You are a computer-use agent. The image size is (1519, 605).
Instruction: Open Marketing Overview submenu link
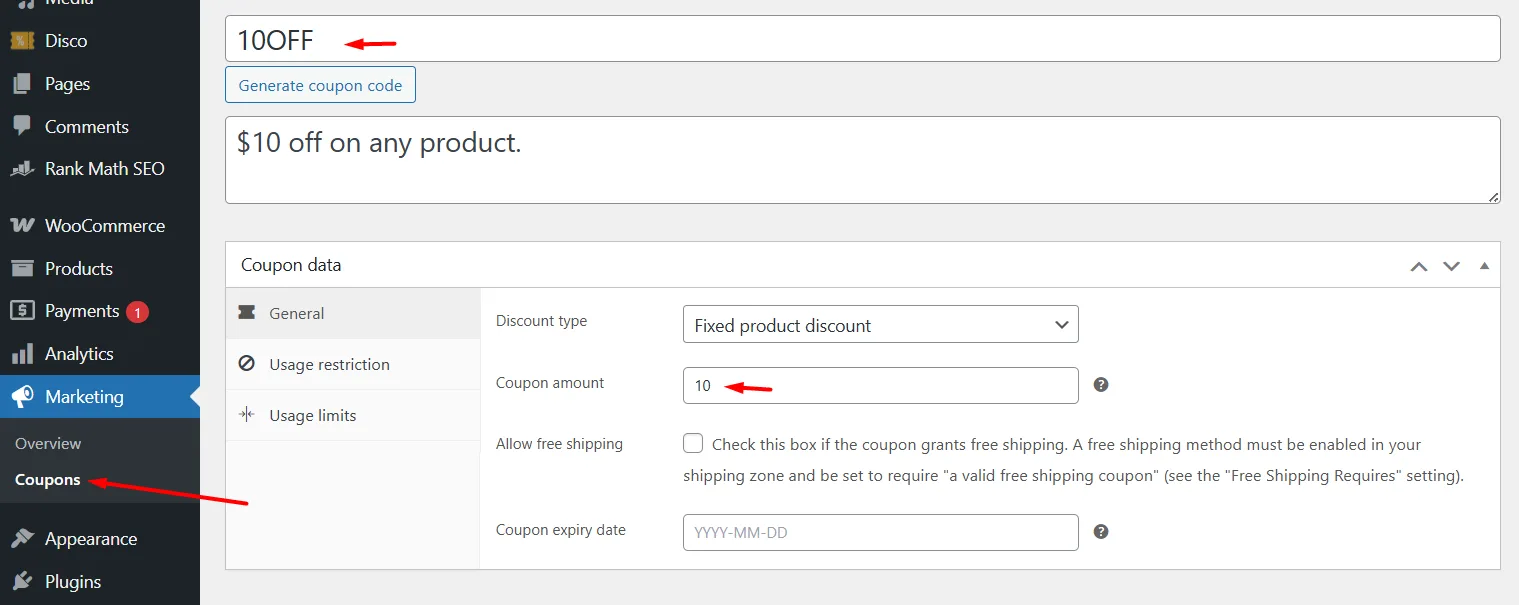tap(48, 443)
